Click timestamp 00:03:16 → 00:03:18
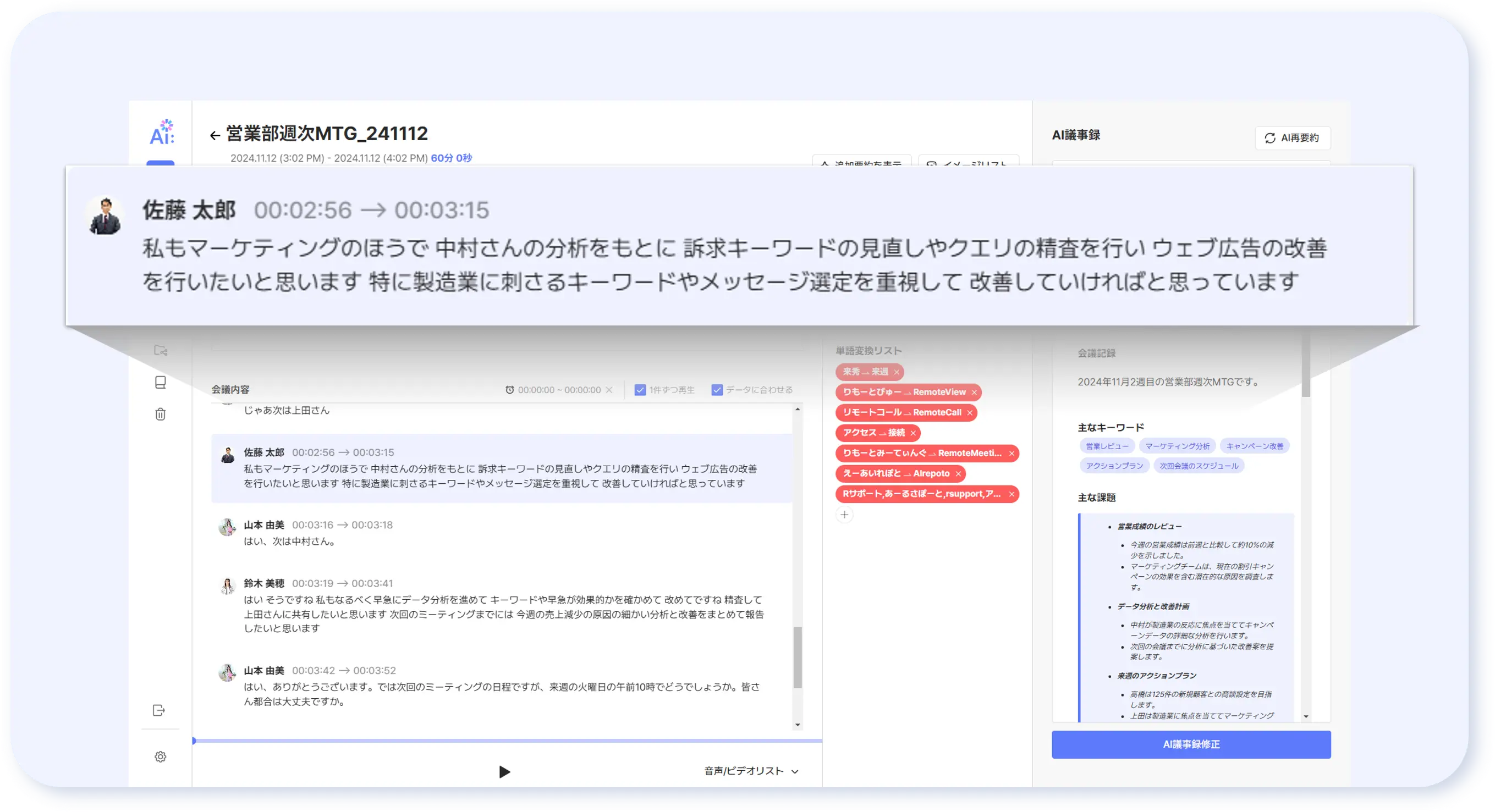The image size is (1495, 812). (343, 525)
